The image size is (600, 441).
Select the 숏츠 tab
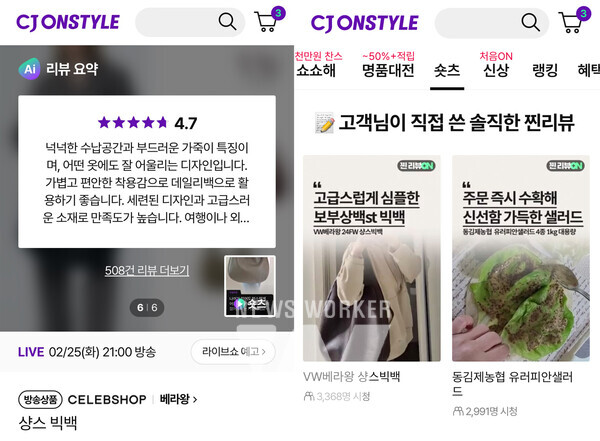point(447,70)
